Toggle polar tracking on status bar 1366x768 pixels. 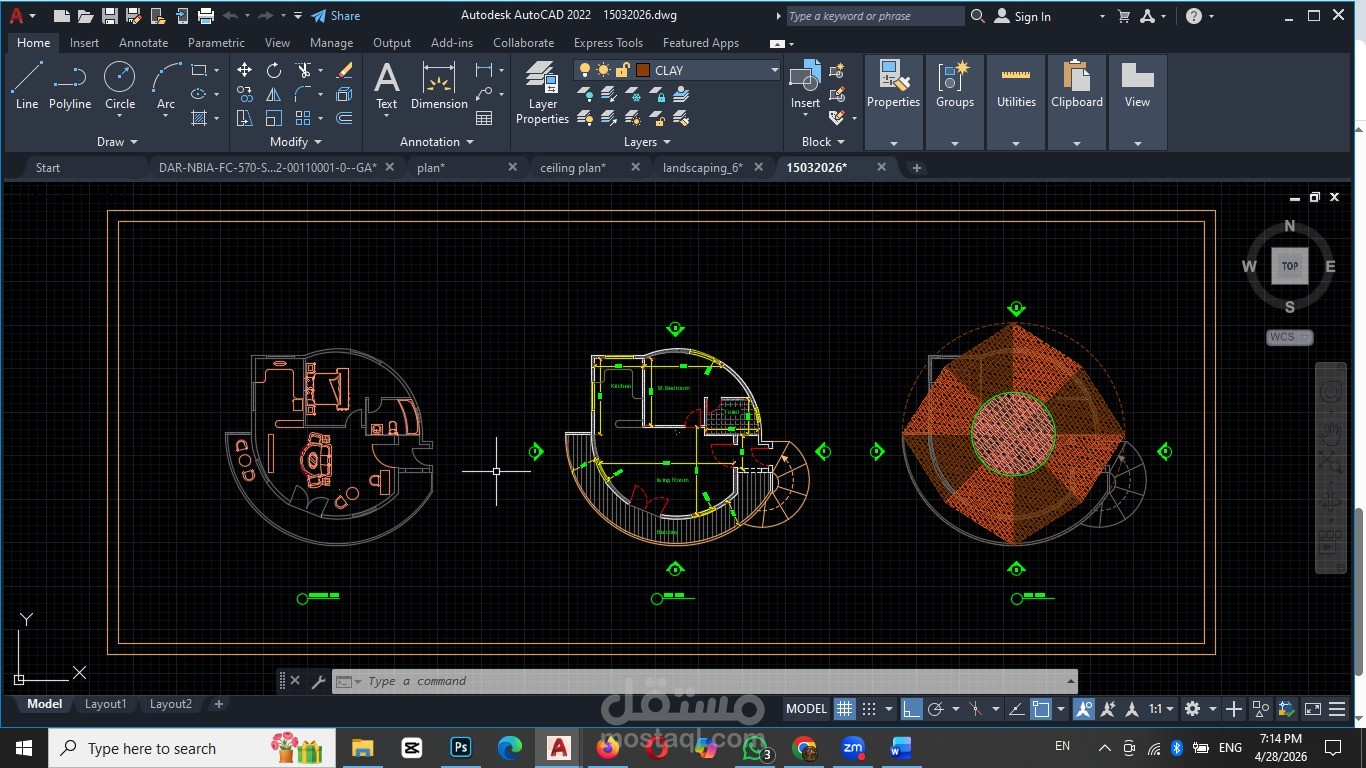(936, 709)
